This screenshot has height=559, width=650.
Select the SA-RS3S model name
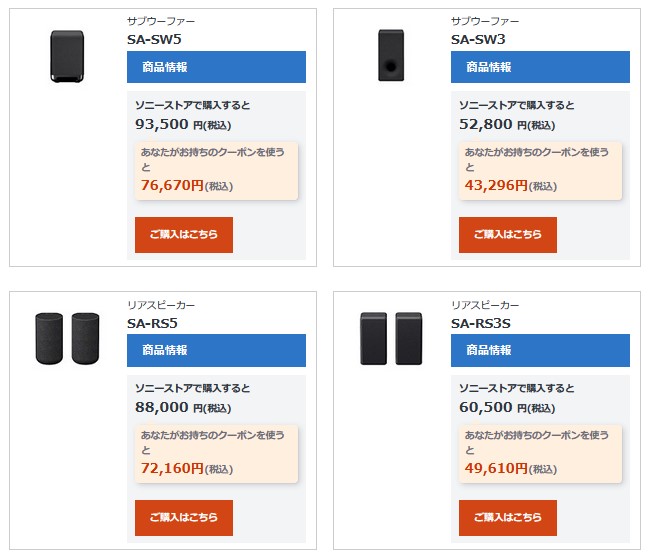[481, 323]
